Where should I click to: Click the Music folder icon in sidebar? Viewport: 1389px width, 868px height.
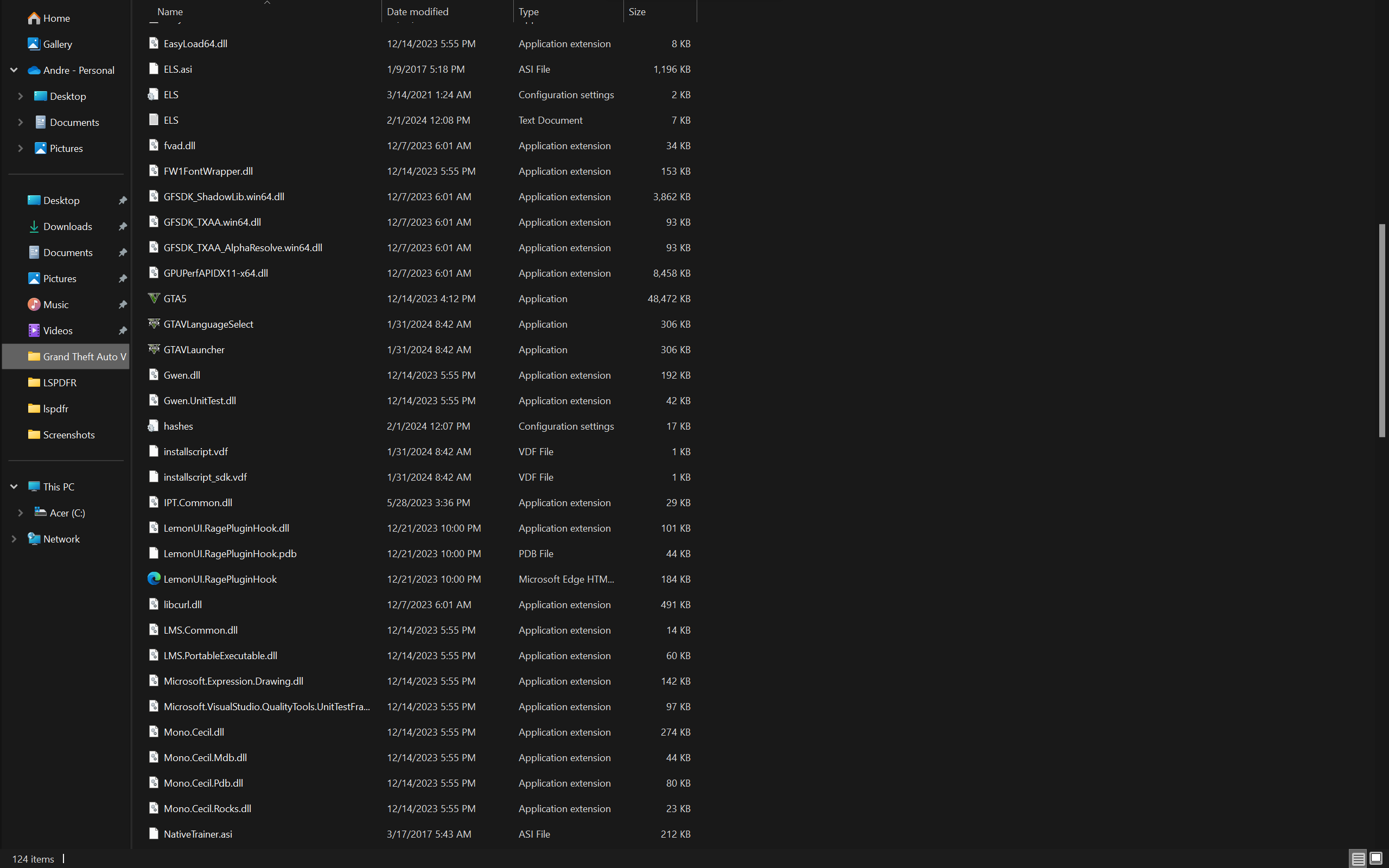click(34, 304)
